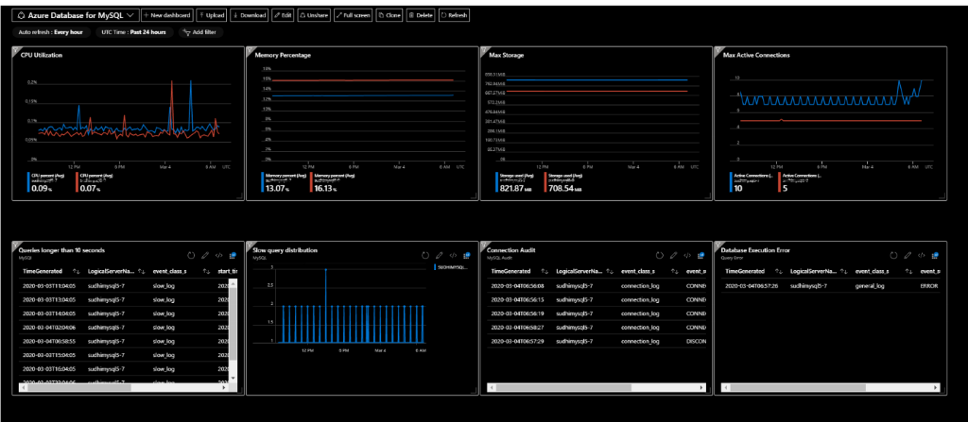Edit the Database Execution Error tile
Screen dimensions: 968x422
908,255
